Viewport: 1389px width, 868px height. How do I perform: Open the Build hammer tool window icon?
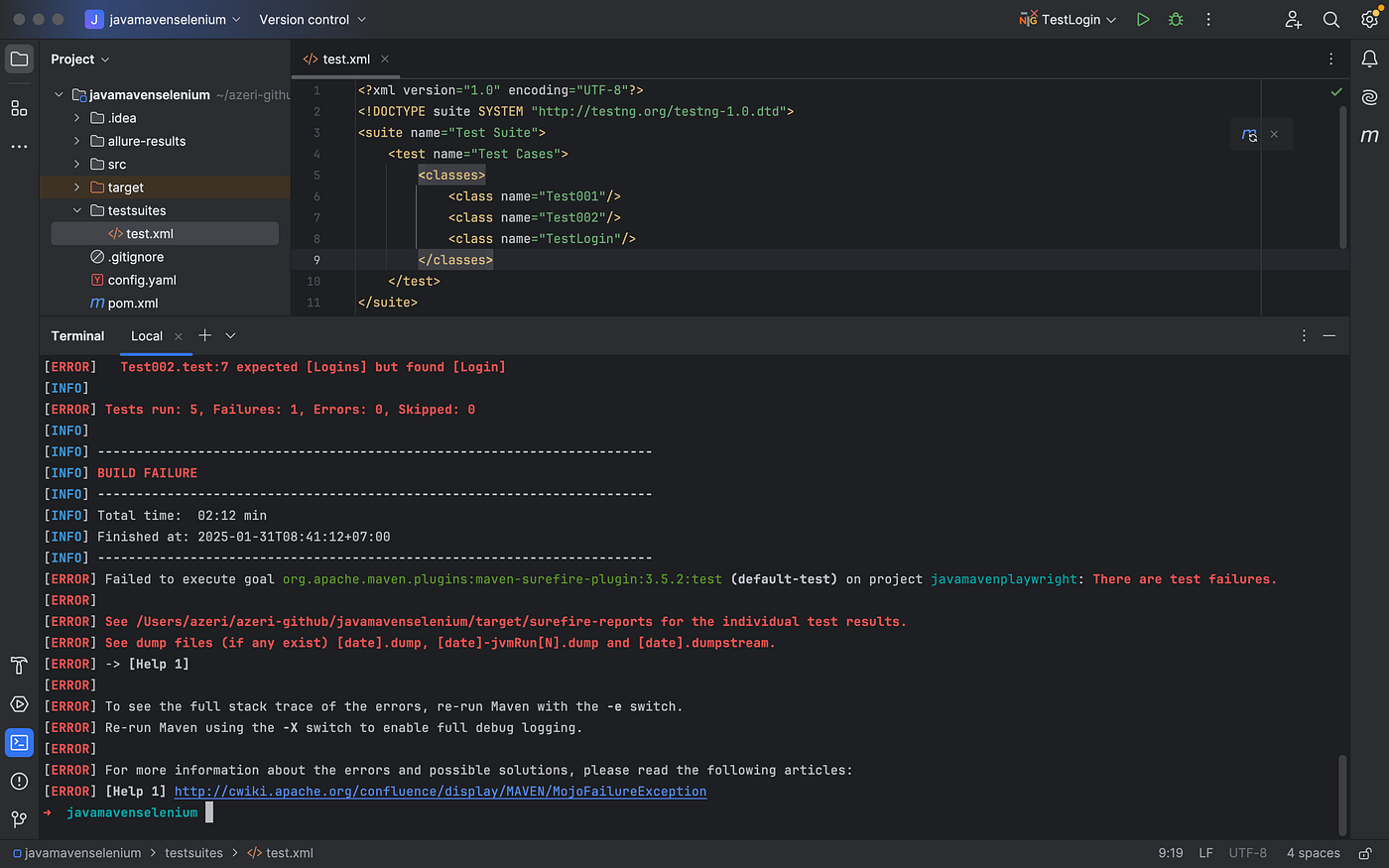(x=19, y=666)
